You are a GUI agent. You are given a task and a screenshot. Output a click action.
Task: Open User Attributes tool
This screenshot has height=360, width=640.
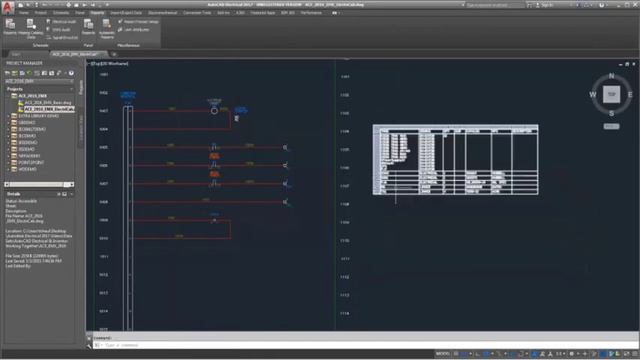click(133, 30)
